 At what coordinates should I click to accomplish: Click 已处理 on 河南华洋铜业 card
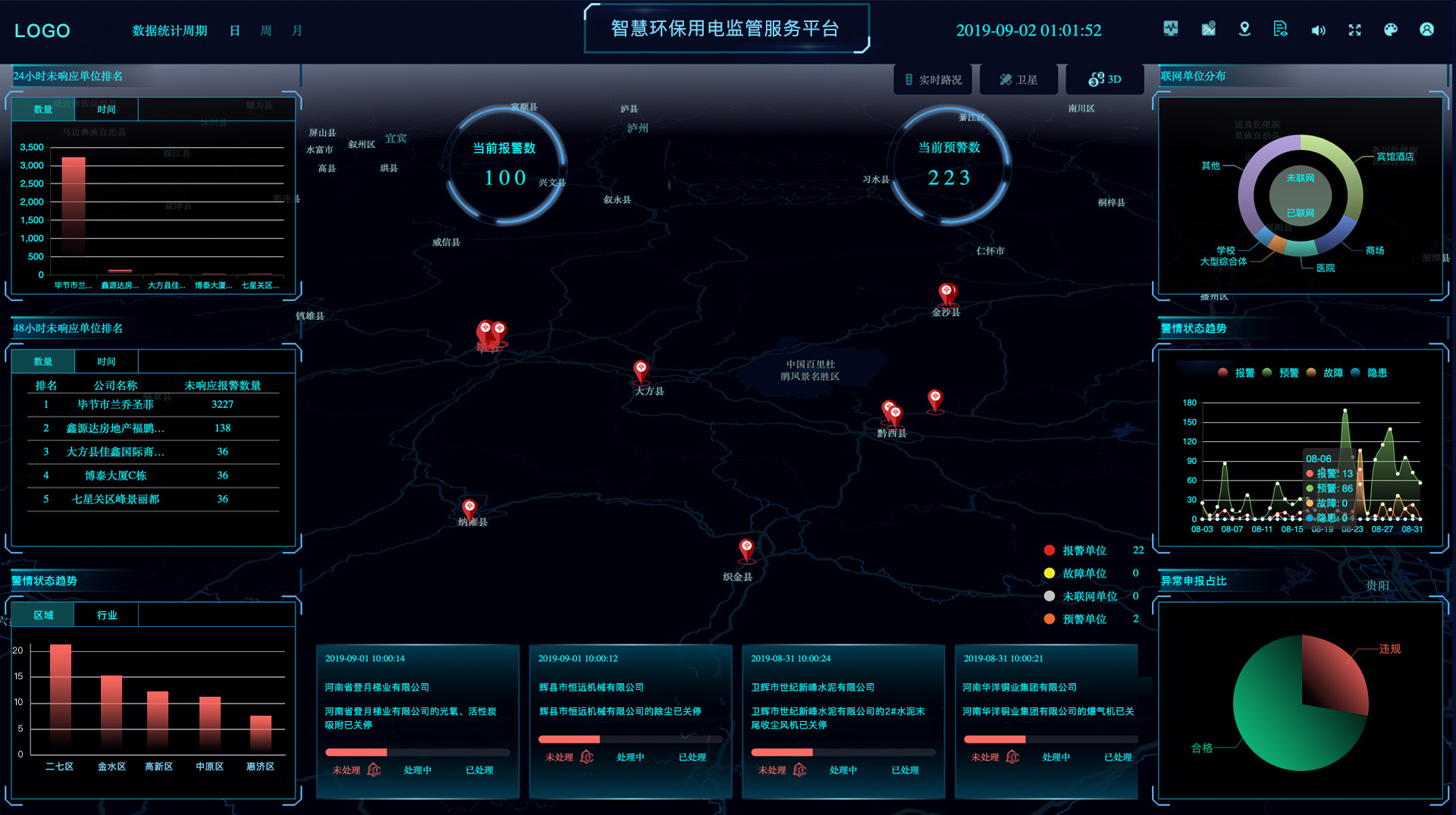(x=1118, y=757)
